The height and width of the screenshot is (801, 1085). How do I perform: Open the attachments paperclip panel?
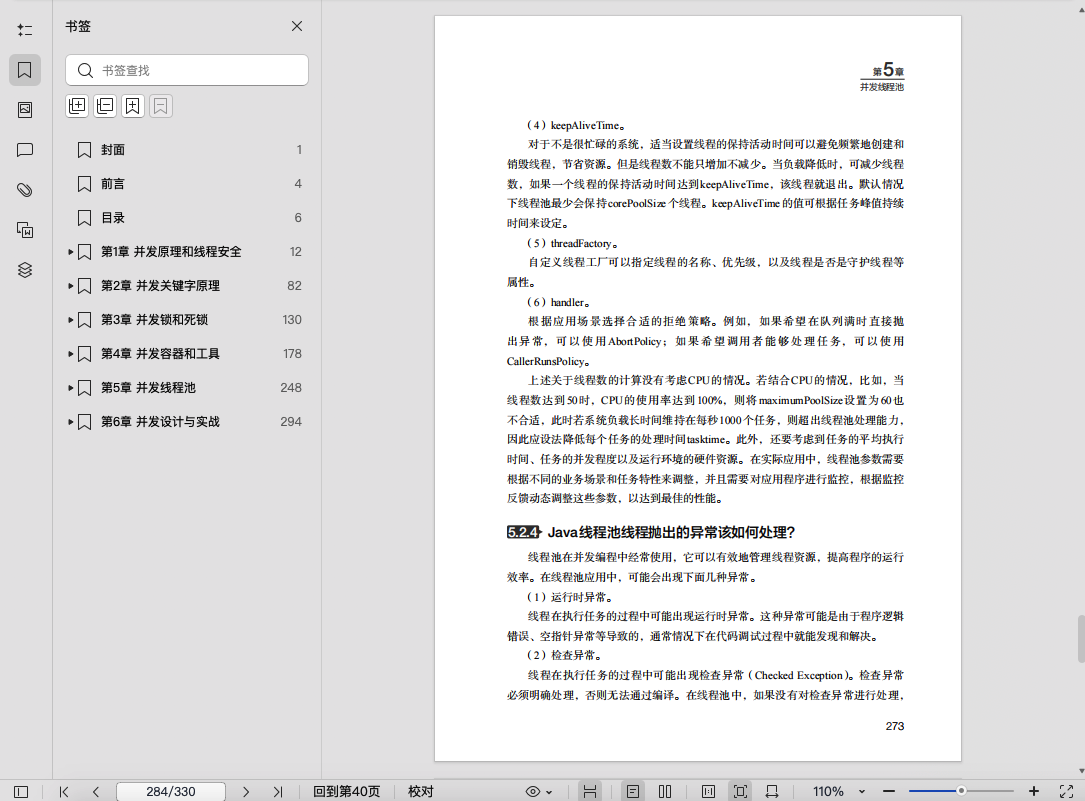[25, 190]
